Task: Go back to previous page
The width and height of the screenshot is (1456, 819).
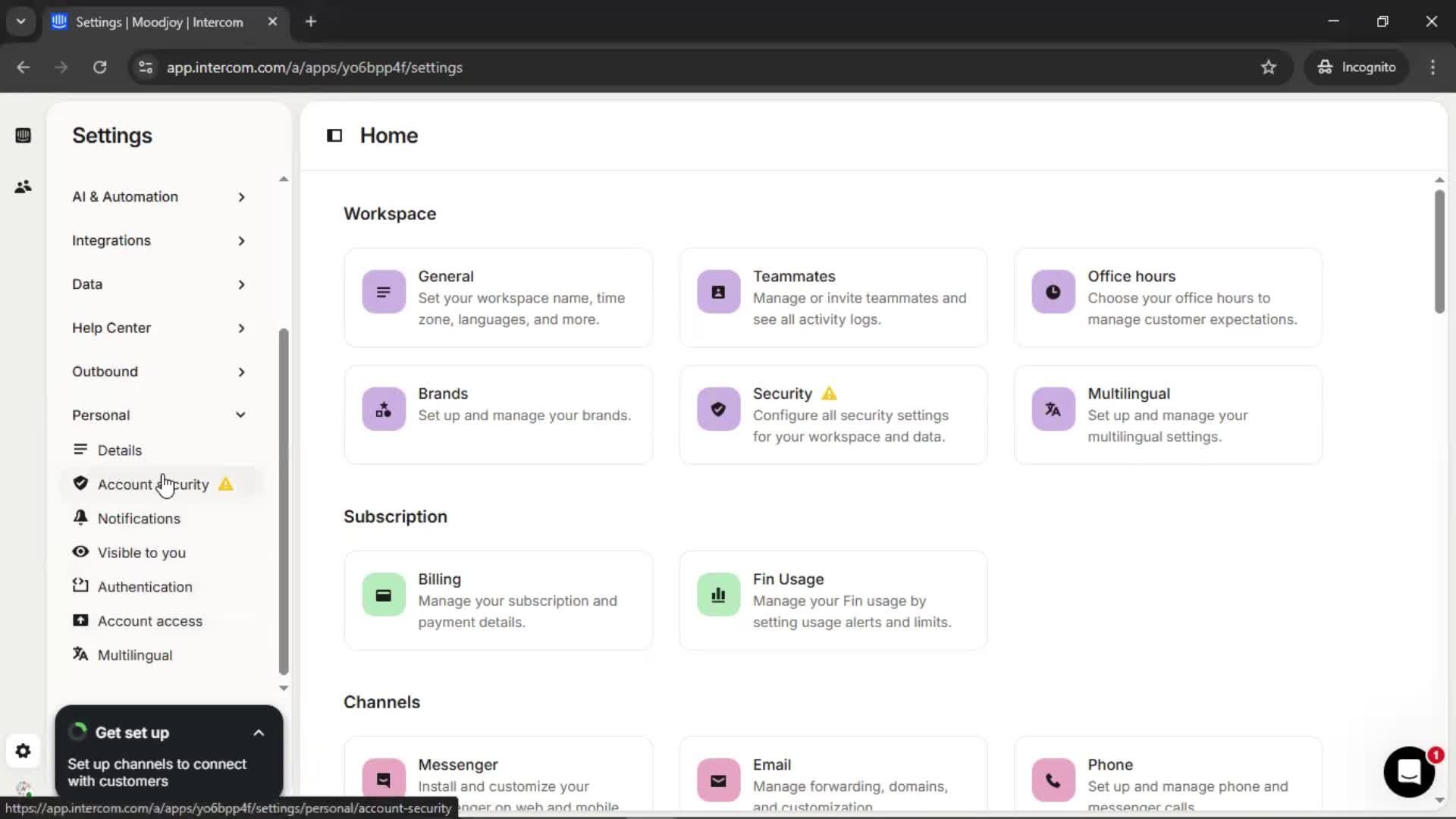Action: (x=24, y=67)
